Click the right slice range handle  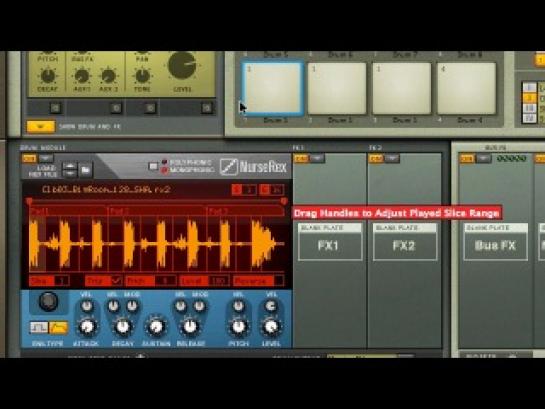(284, 201)
